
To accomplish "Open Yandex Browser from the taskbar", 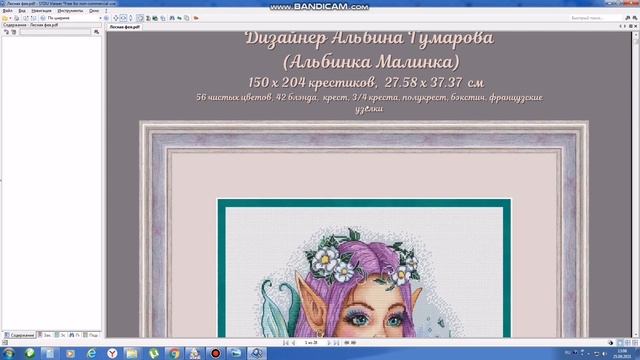I will [112, 353].
